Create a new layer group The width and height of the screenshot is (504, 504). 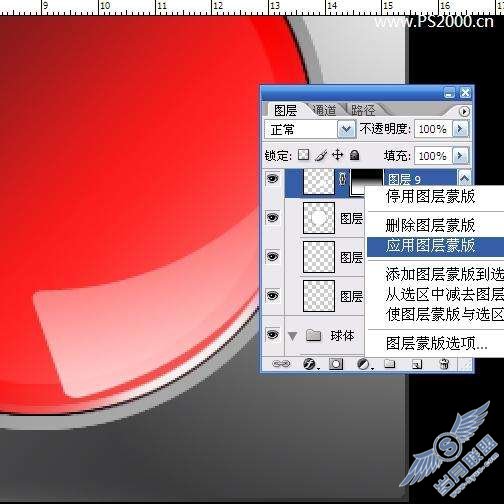tap(390, 364)
